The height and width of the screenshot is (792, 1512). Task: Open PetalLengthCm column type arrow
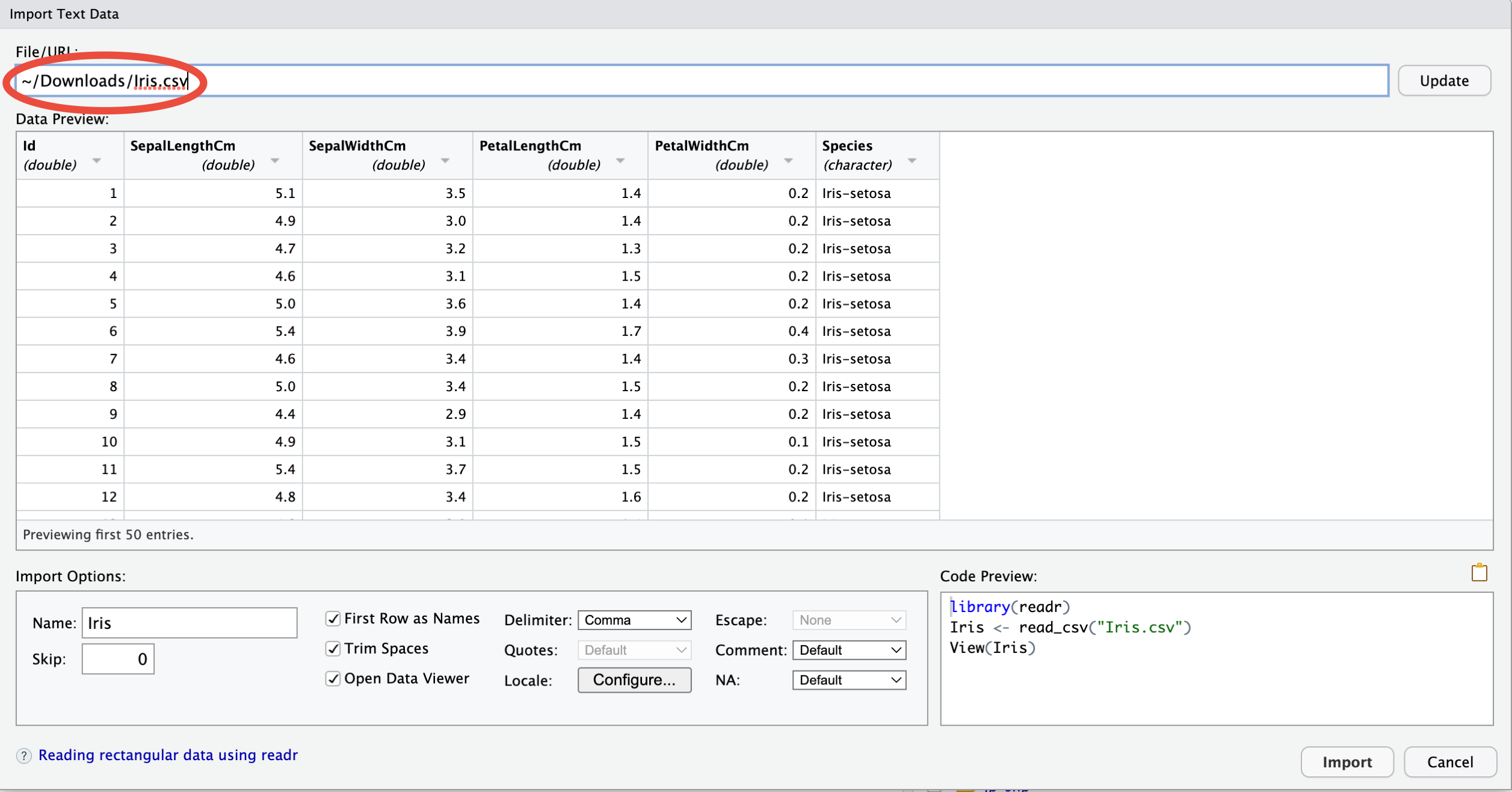click(620, 161)
